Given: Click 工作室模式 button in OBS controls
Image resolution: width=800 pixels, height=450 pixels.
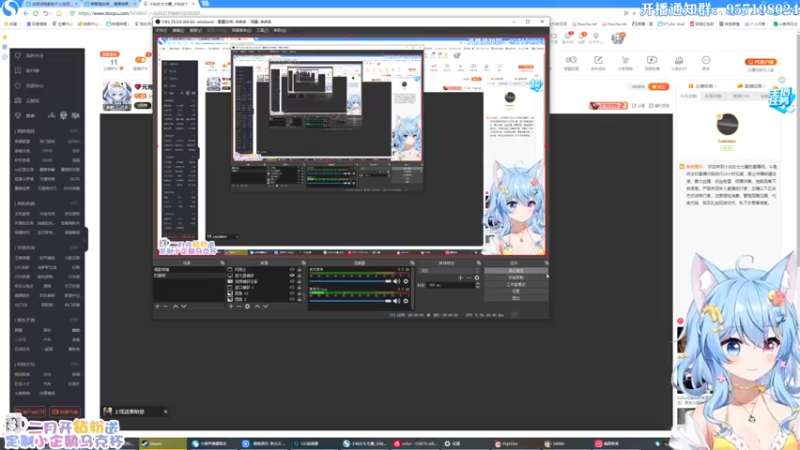Looking at the screenshot, I should [516, 284].
